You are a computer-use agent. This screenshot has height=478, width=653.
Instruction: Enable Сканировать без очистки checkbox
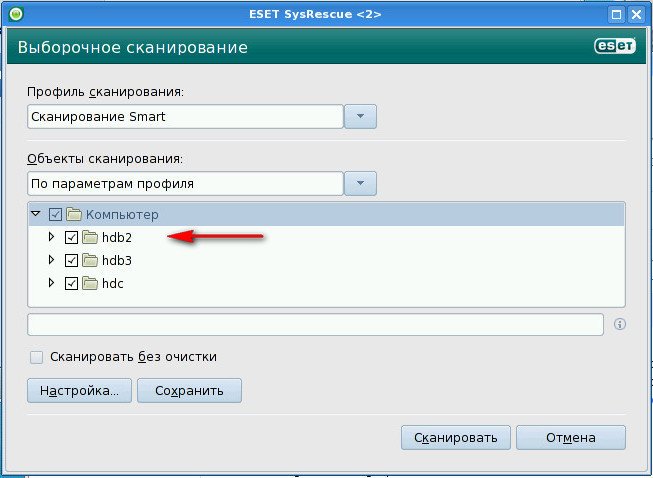point(37,357)
